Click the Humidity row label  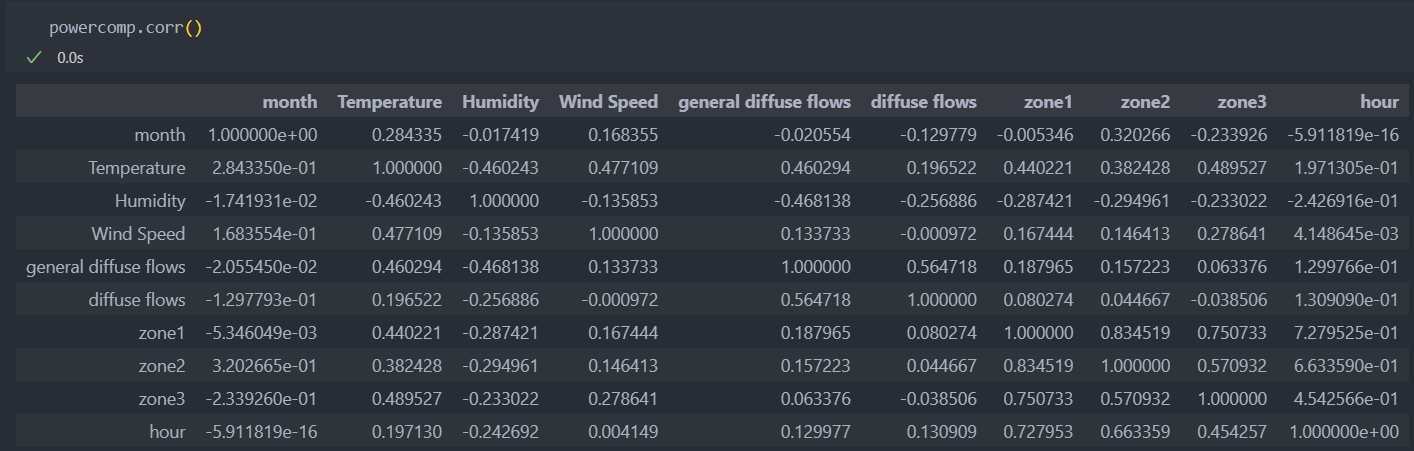(x=150, y=201)
